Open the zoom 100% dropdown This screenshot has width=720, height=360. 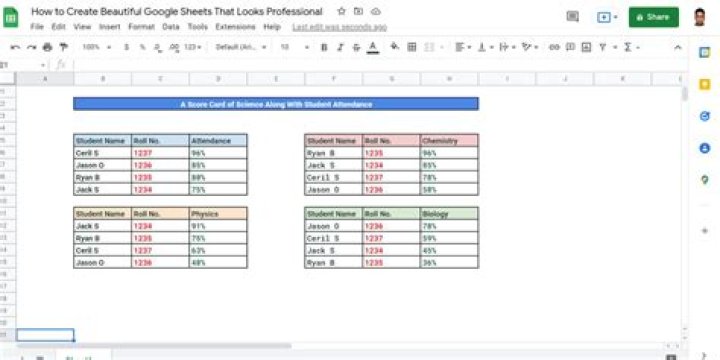(x=97, y=47)
